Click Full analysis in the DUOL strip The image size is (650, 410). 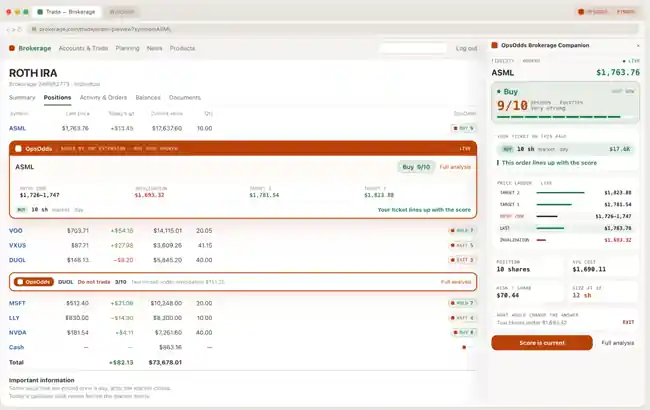click(456, 282)
